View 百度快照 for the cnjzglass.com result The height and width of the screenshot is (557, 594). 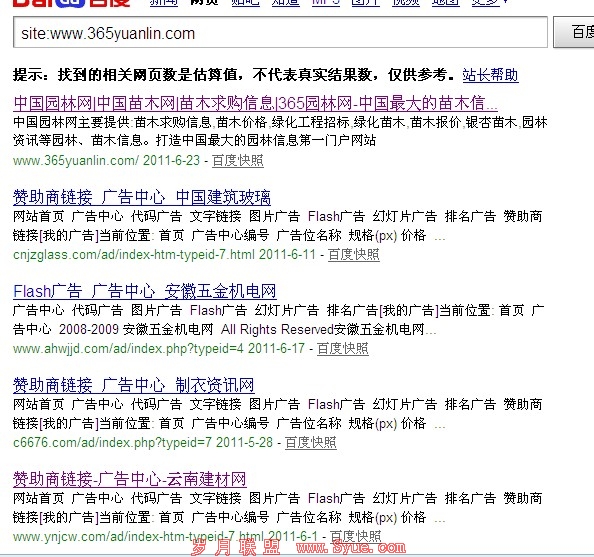[353, 254]
